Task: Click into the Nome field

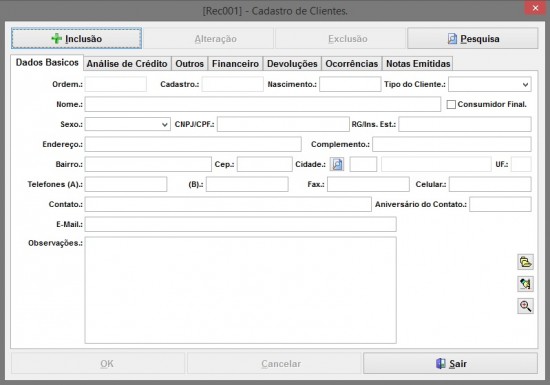Action: tap(263, 104)
